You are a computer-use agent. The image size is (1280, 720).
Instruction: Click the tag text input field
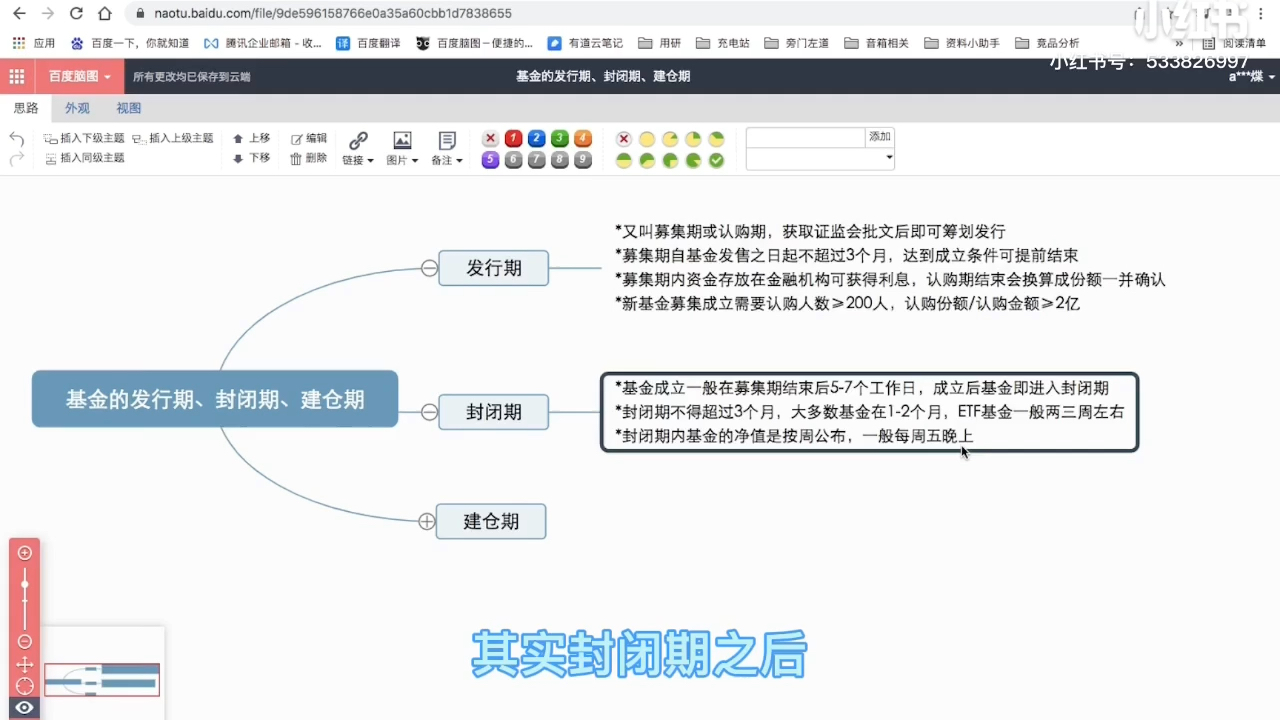(805, 137)
